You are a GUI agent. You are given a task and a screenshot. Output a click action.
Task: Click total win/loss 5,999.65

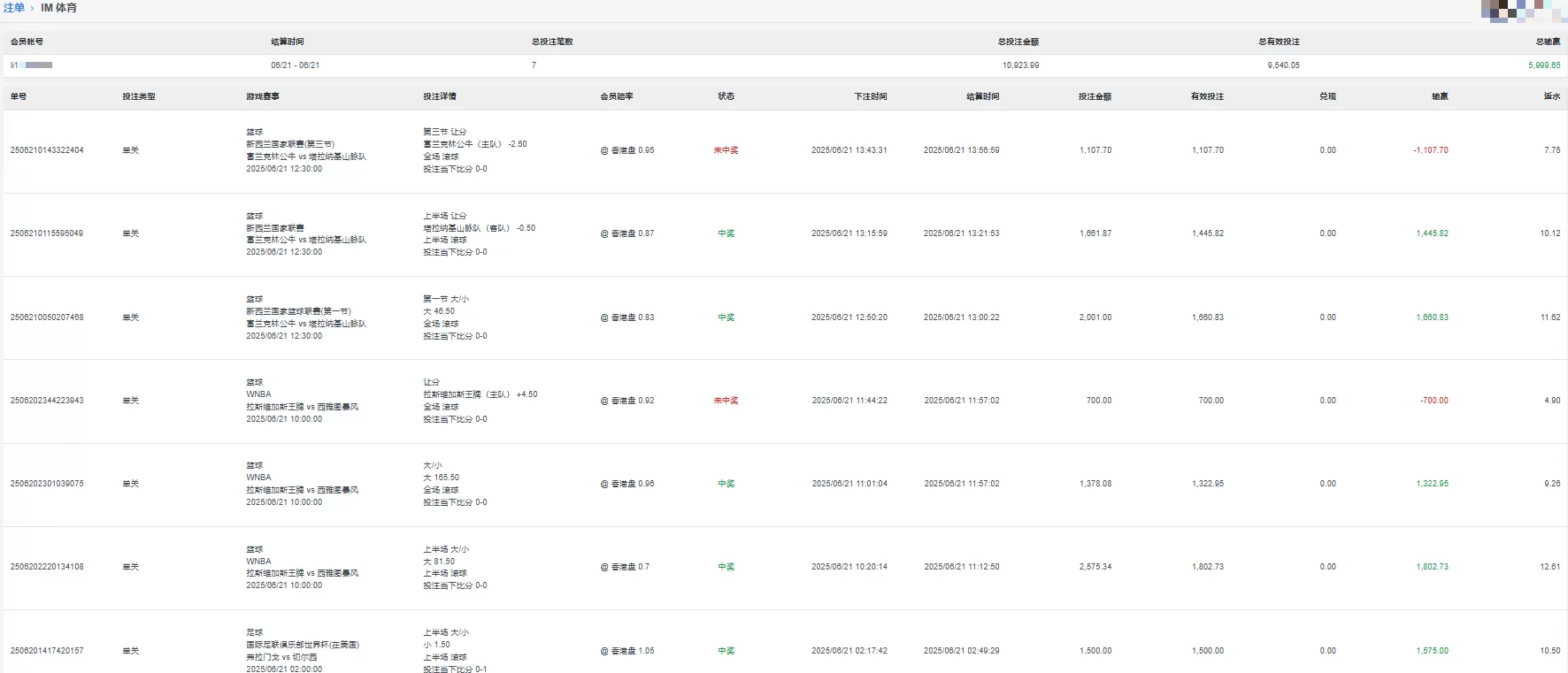[1544, 65]
